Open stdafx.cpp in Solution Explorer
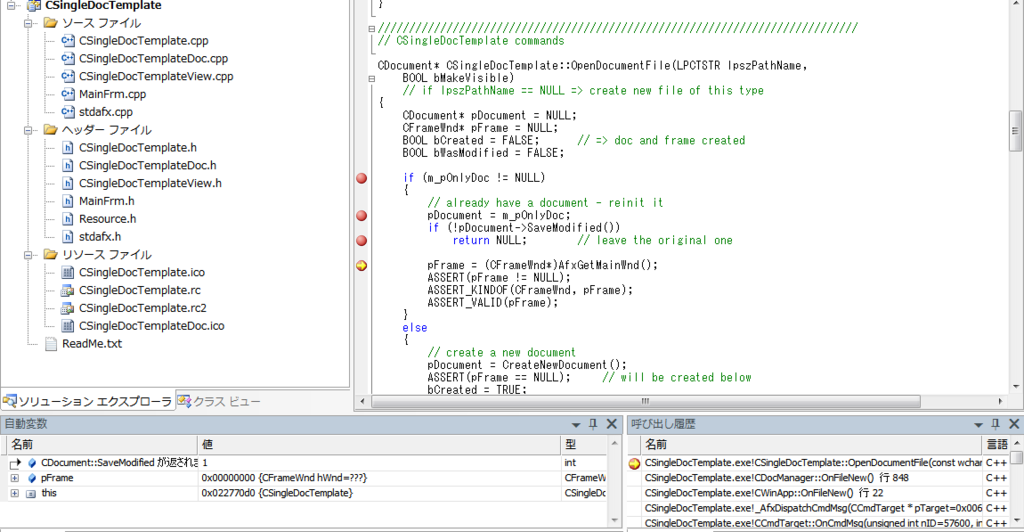This screenshot has height=532, width=1024. (x=106, y=112)
